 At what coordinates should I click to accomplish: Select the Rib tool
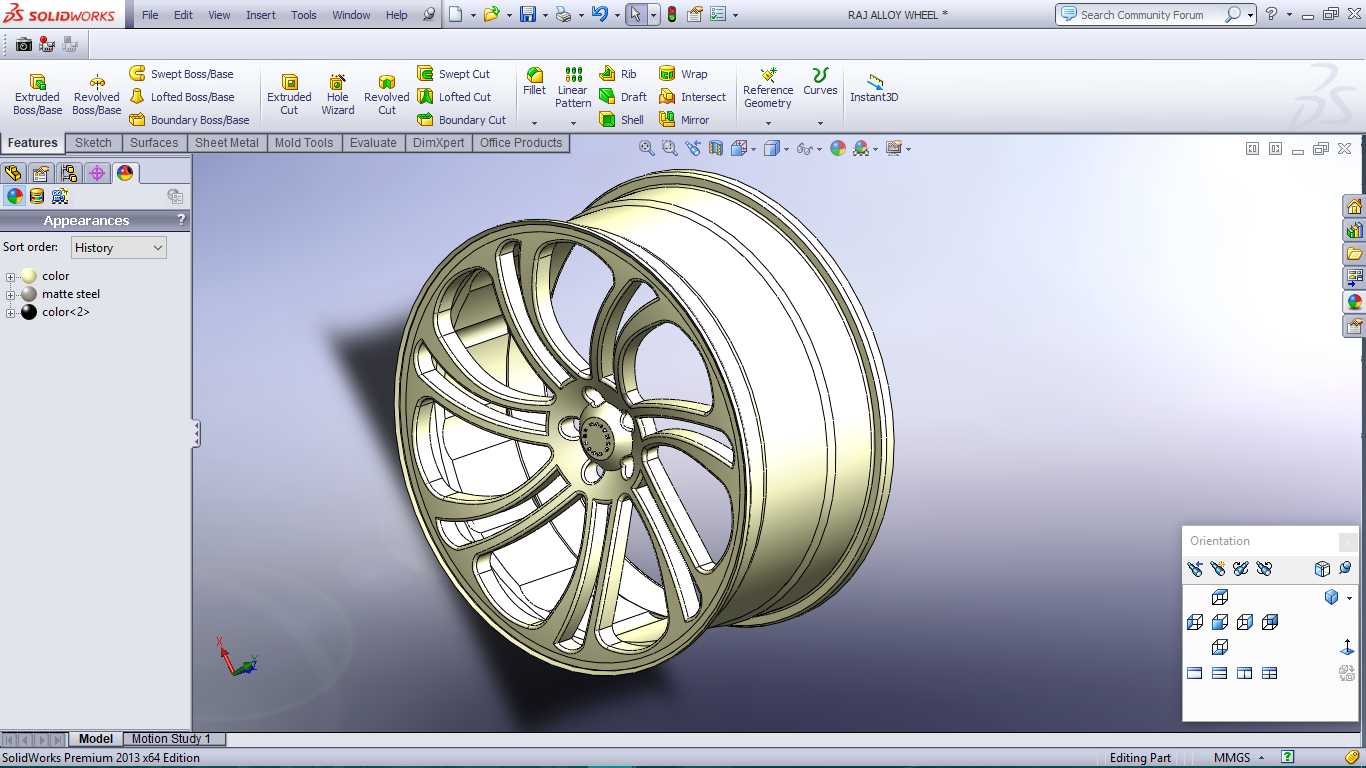pyautogui.click(x=618, y=74)
